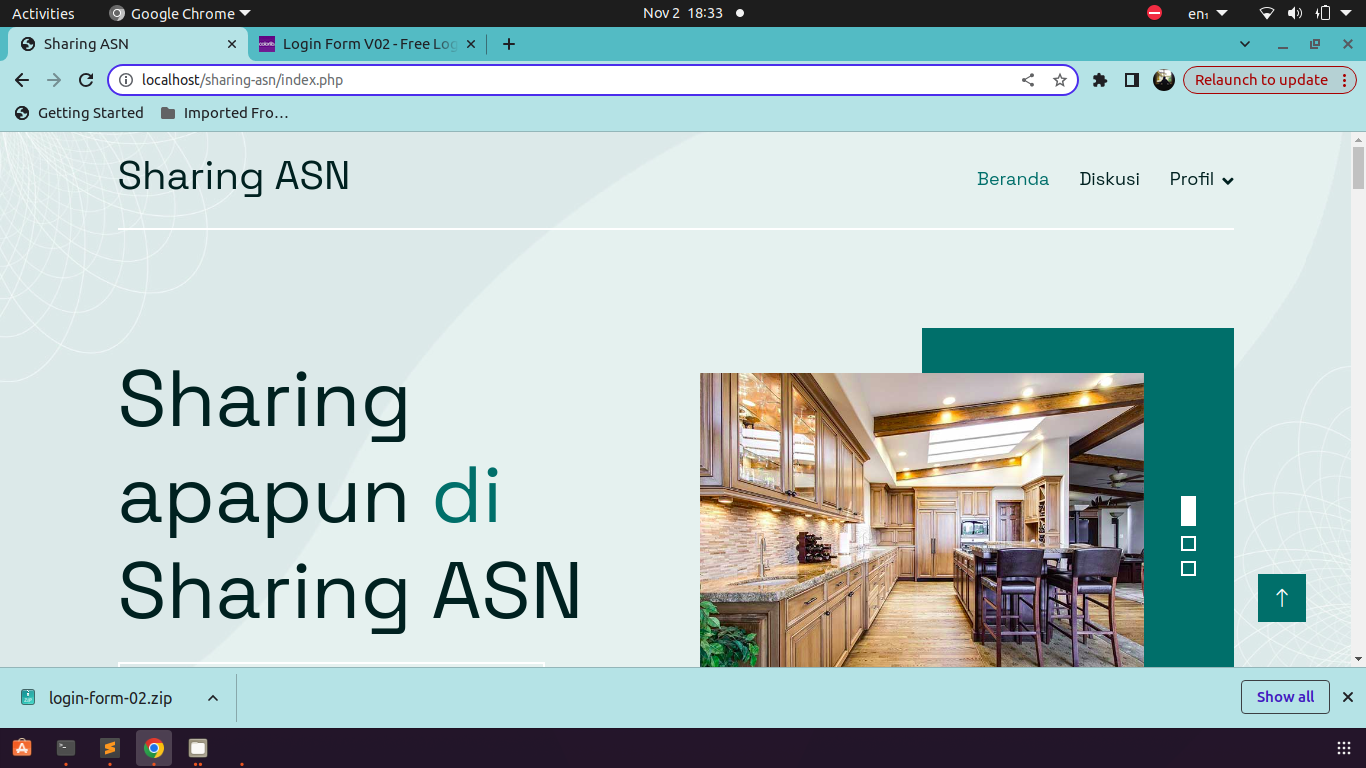Open a new tab with plus icon
1366x768 pixels.
[509, 44]
